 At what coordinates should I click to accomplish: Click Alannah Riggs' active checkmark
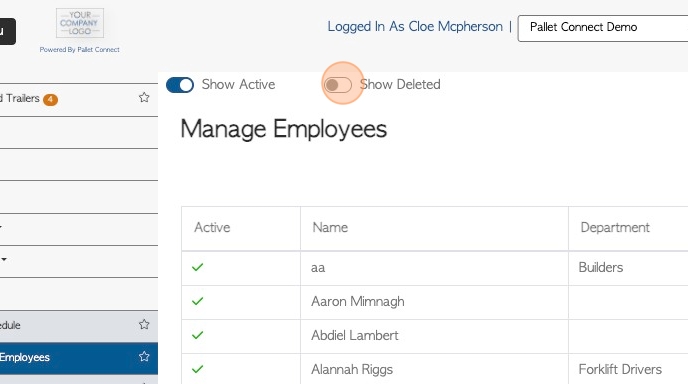click(x=197, y=369)
